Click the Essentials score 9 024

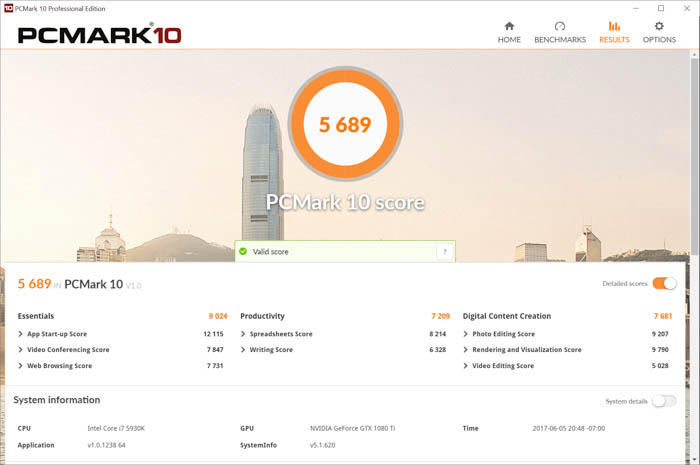(x=218, y=316)
